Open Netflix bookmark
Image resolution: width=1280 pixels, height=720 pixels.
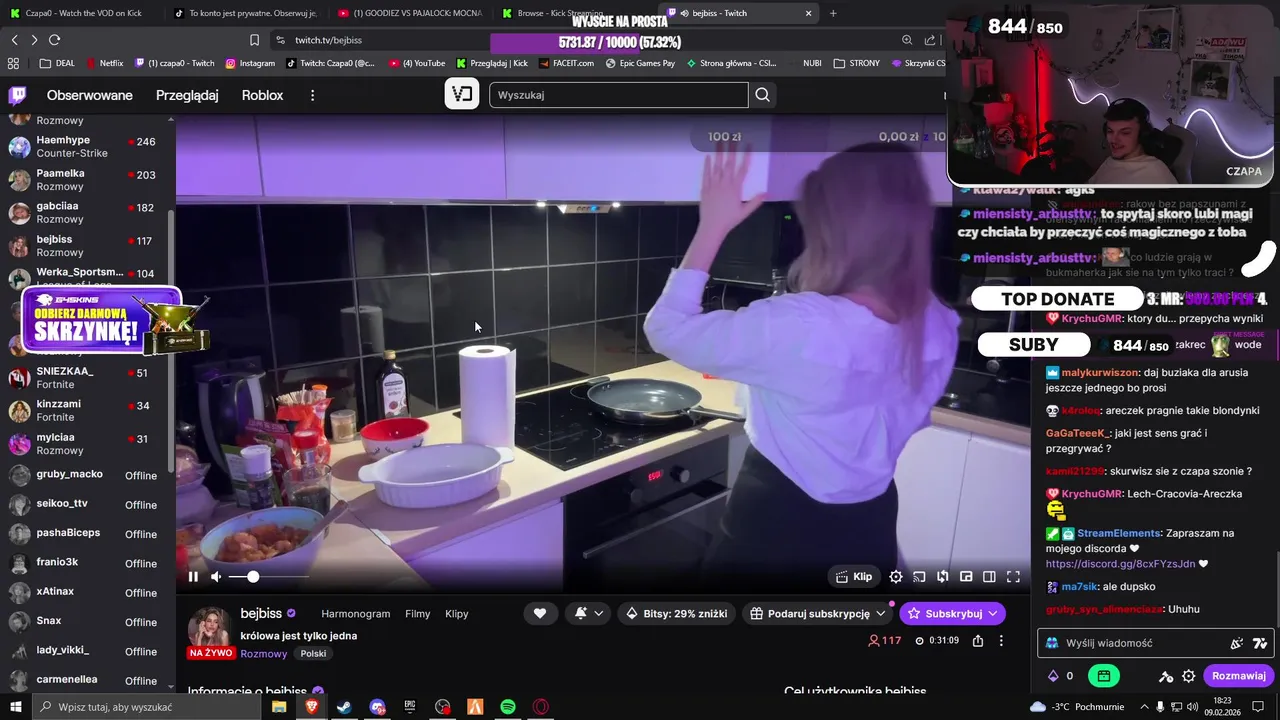(x=104, y=63)
